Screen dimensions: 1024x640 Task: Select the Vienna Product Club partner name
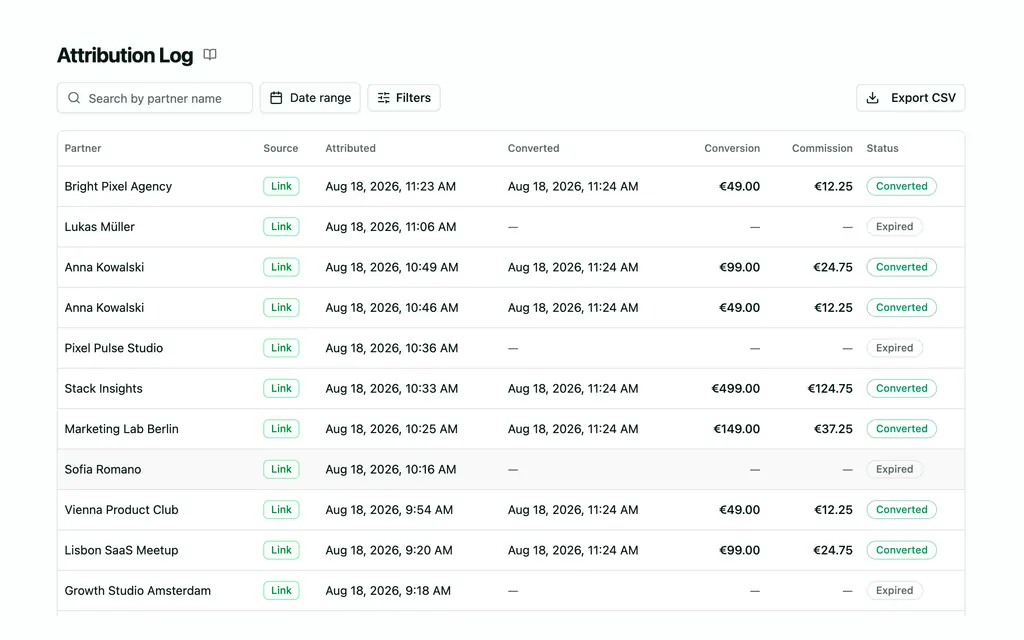[121, 510]
